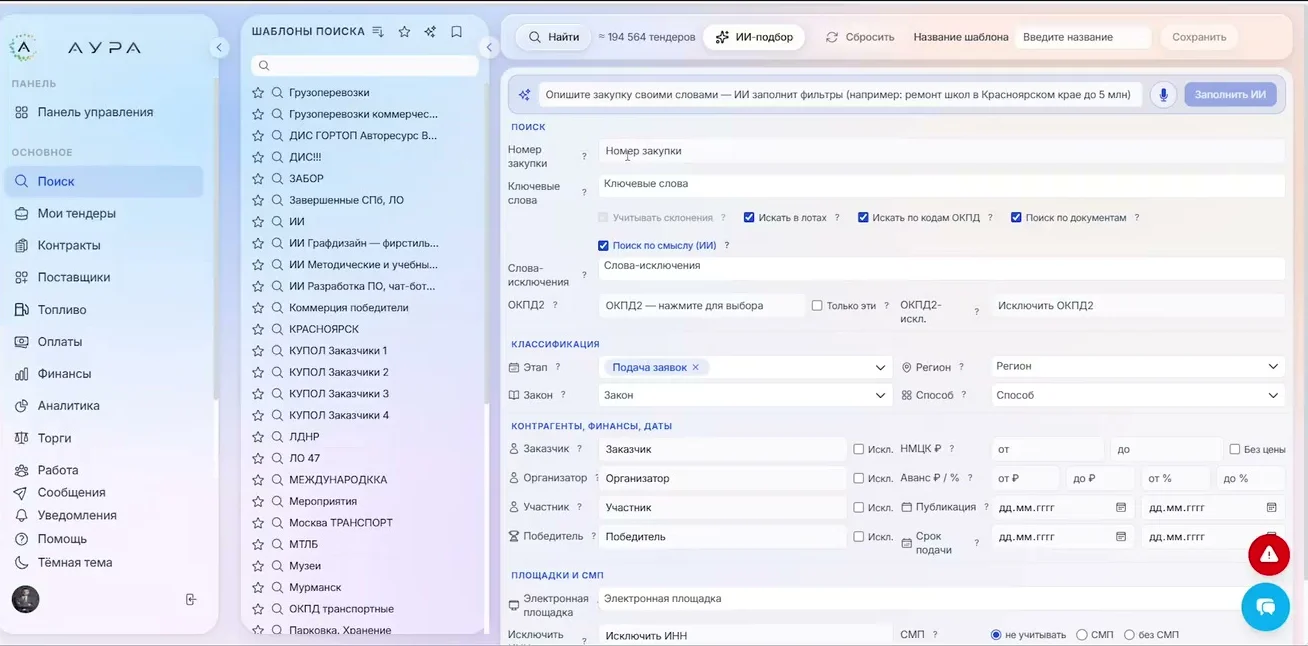Image resolution: width=1308 pixels, height=646 pixels.
Task: Click the Сохранить template button
Action: tap(1199, 37)
